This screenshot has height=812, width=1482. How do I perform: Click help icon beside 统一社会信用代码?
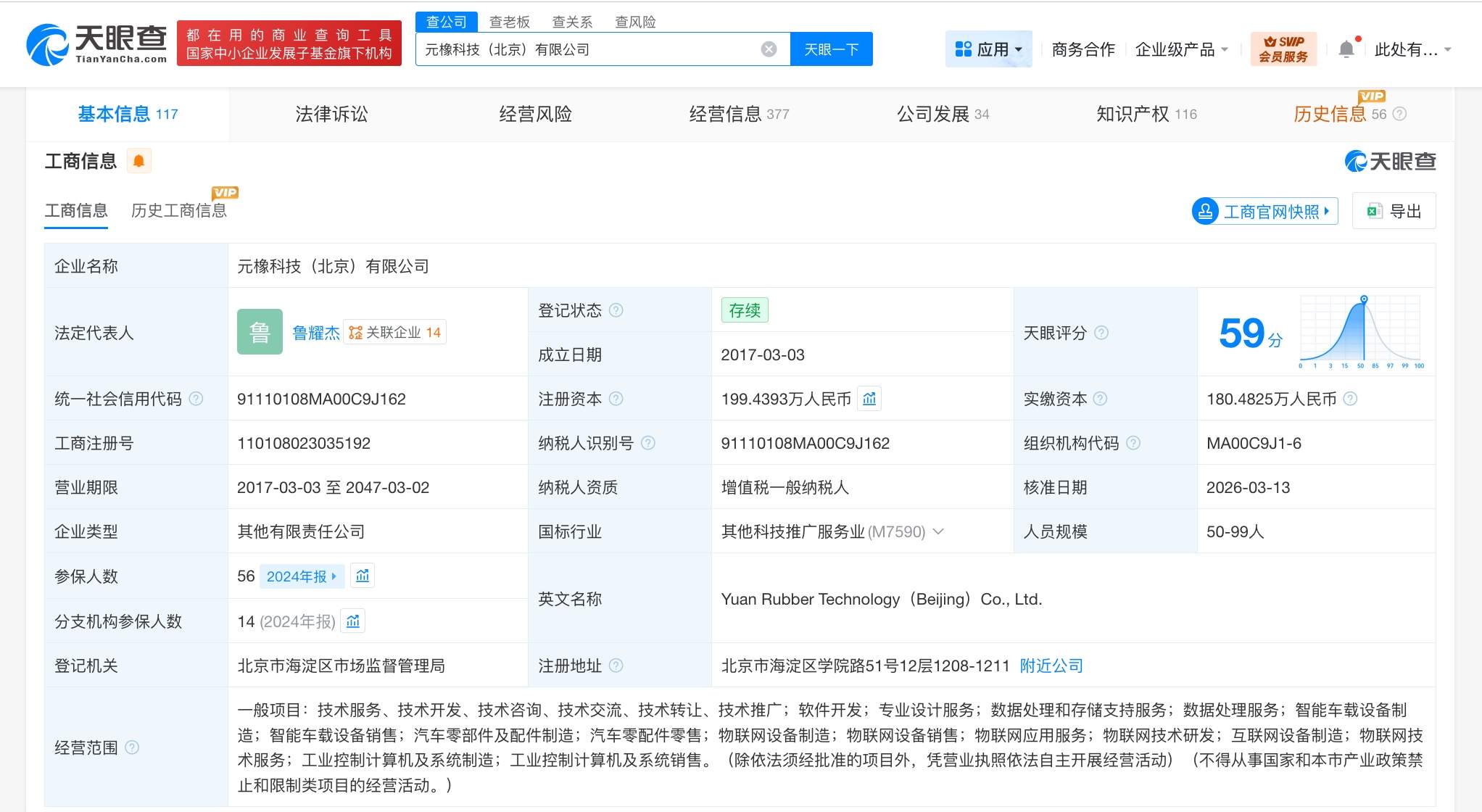coord(196,399)
